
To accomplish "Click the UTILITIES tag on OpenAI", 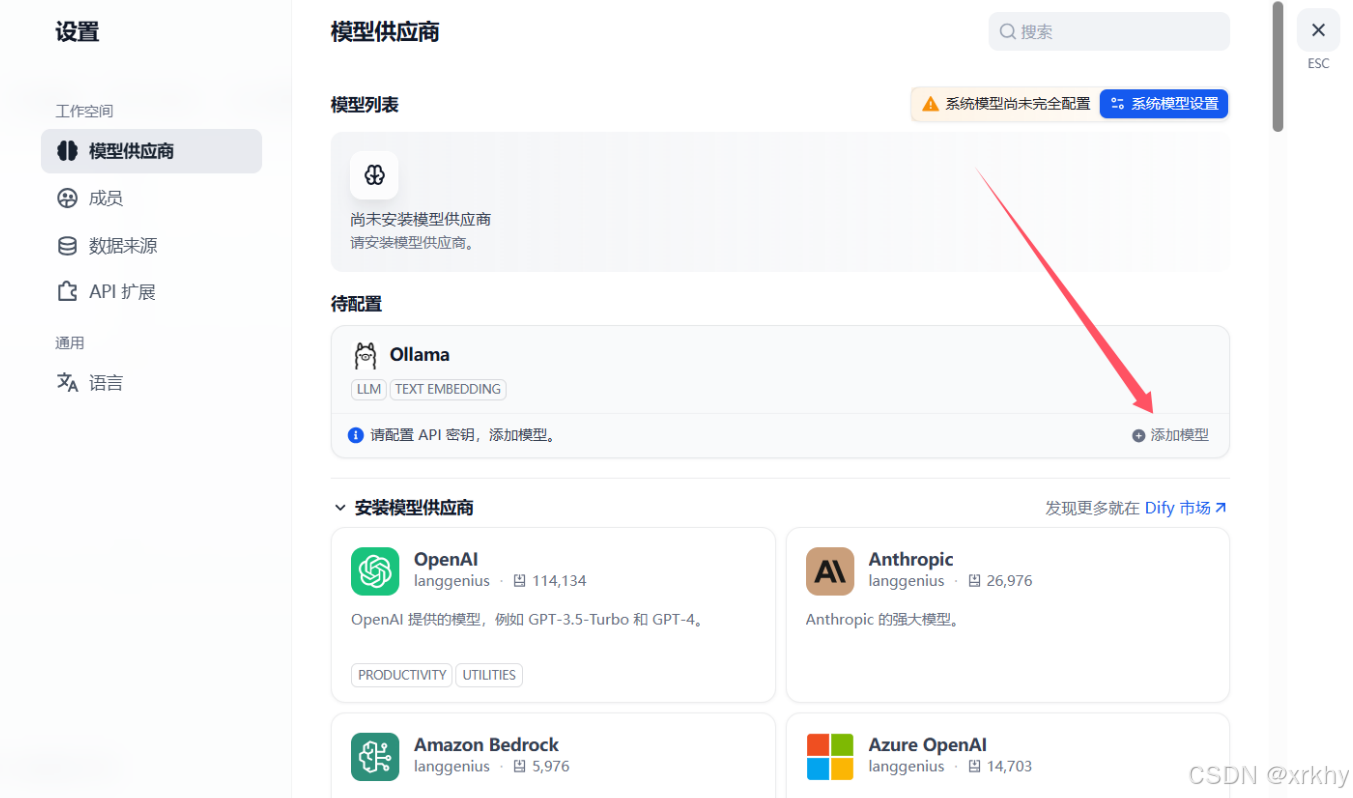I will pyautogui.click(x=489, y=675).
